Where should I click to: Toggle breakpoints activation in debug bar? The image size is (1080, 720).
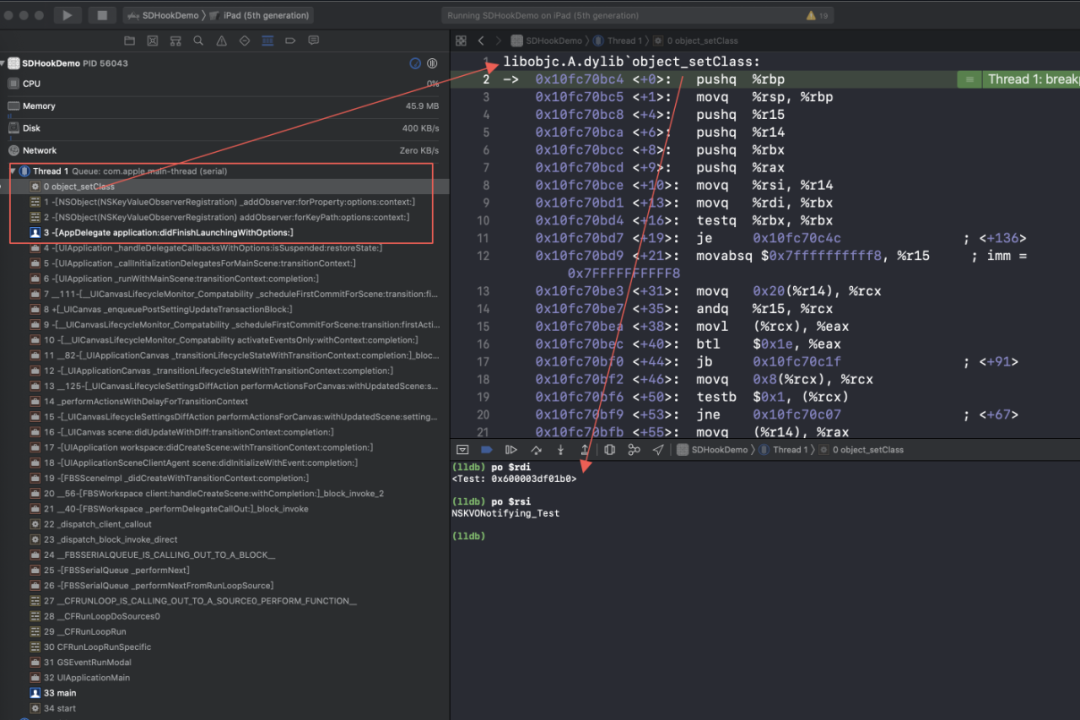pyautogui.click(x=487, y=450)
